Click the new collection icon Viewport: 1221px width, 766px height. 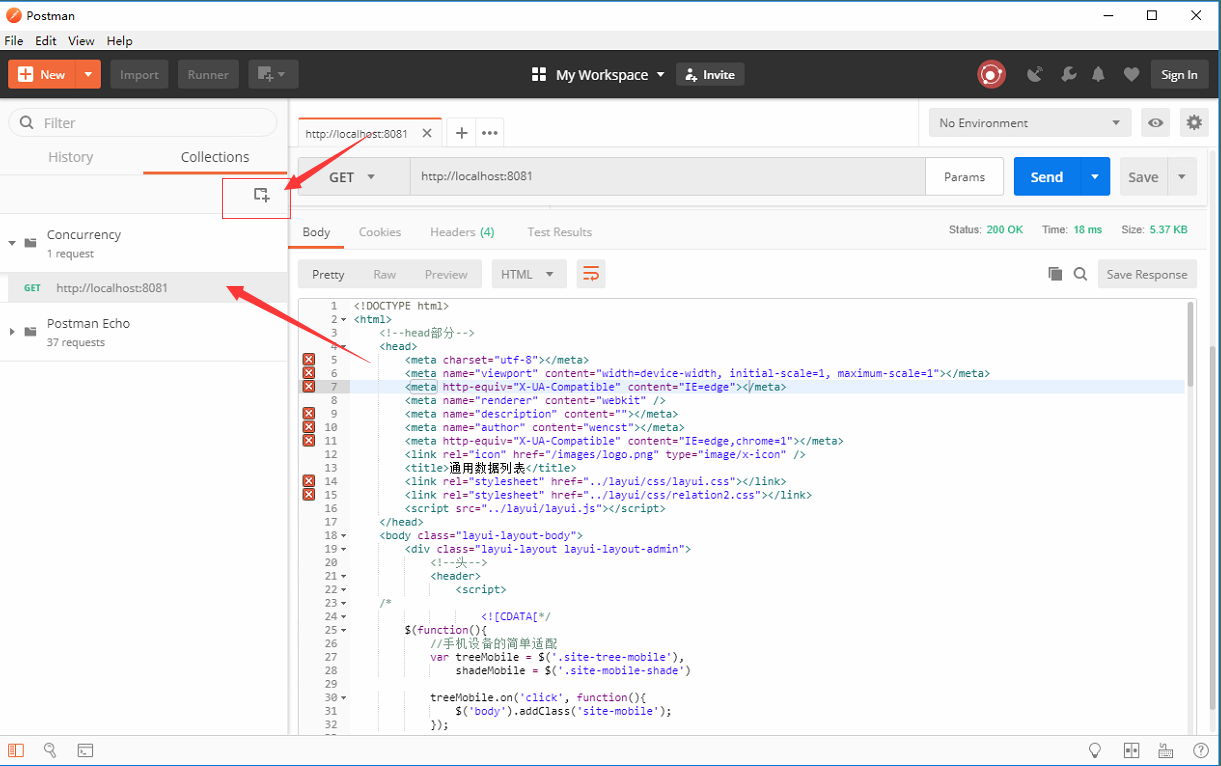(x=261, y=195)
